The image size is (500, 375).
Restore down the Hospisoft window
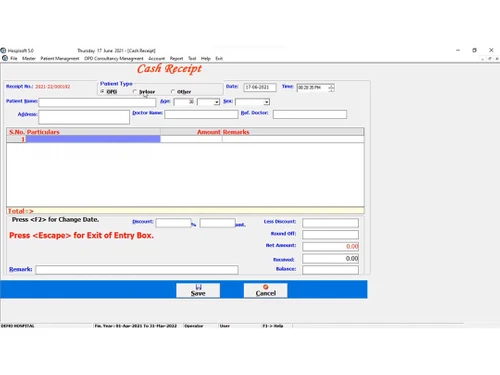point(474,50)
